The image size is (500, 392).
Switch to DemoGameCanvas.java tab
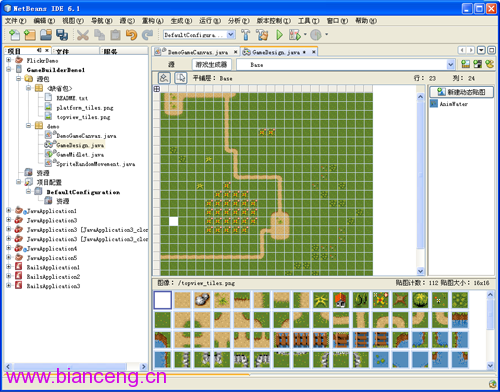click(x=197, y=52)
